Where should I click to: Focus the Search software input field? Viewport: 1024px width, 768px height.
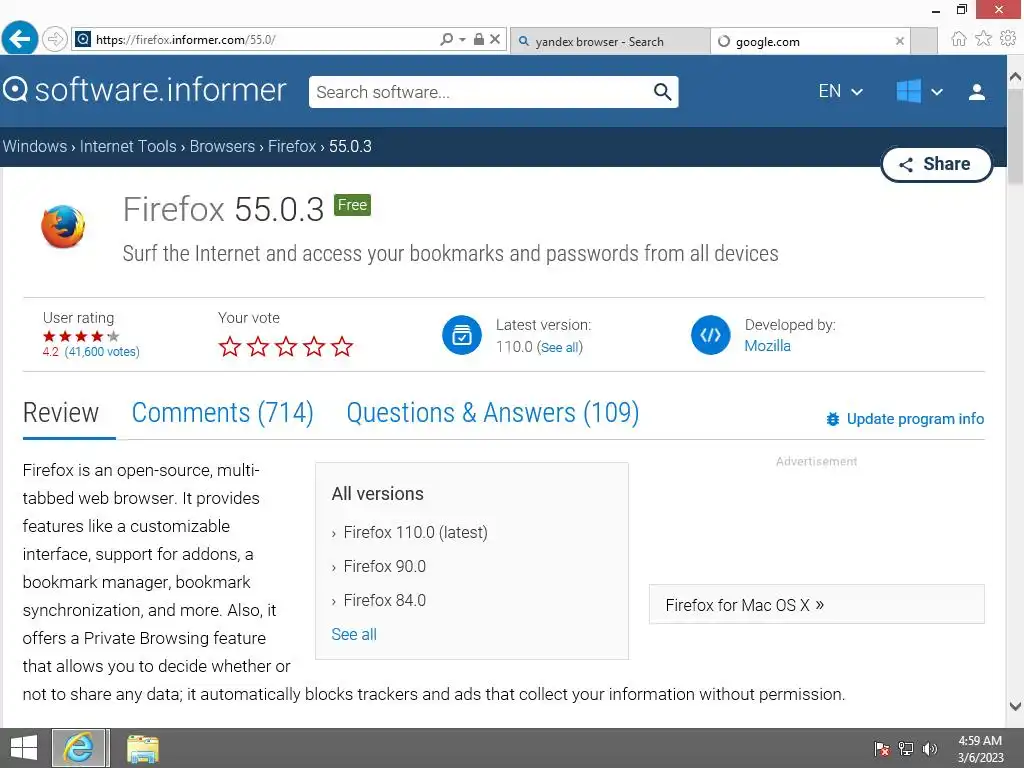tap(480, 92)
